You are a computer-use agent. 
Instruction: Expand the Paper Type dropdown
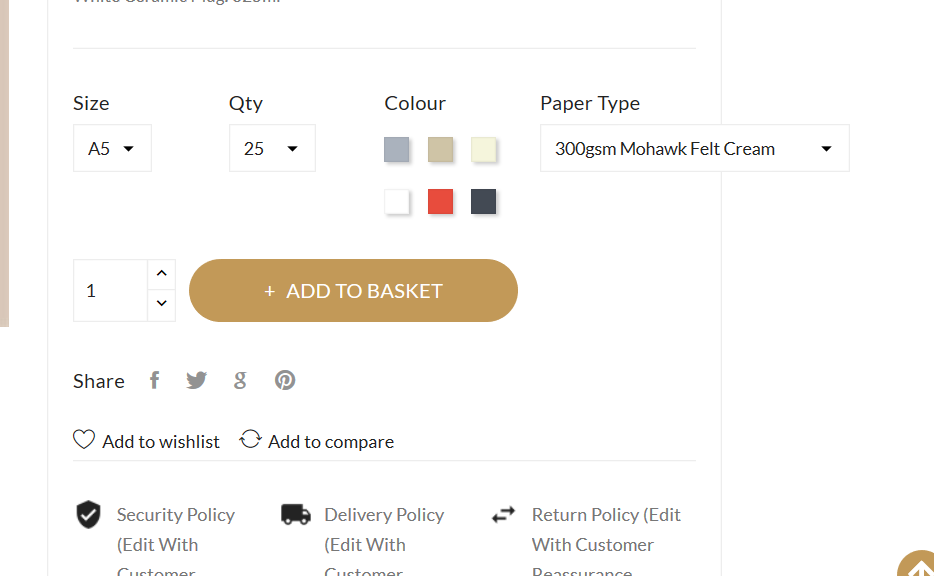[x=694, y=148]
